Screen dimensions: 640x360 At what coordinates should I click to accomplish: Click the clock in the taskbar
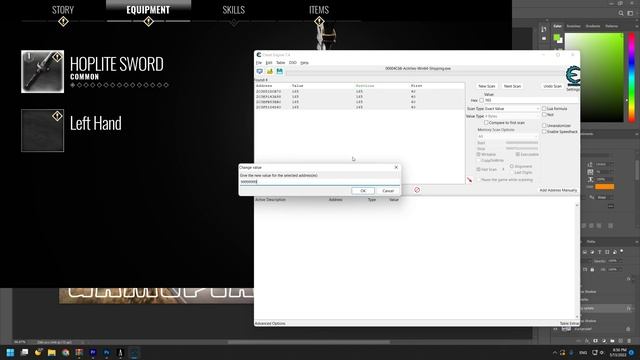[x=619, y=353]
